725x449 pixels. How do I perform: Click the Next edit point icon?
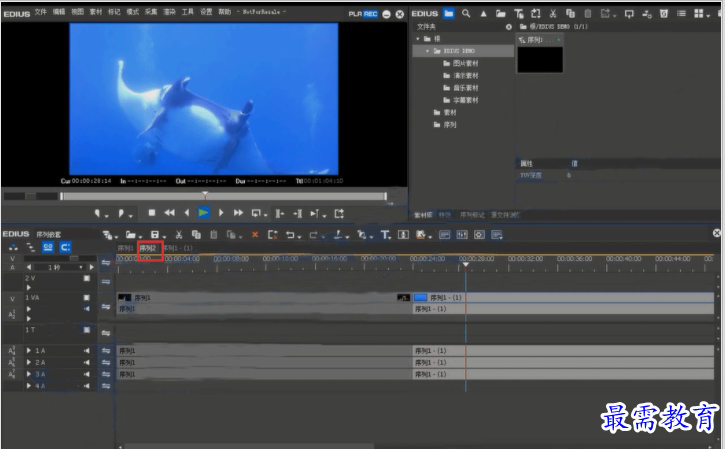pos(298,213)
